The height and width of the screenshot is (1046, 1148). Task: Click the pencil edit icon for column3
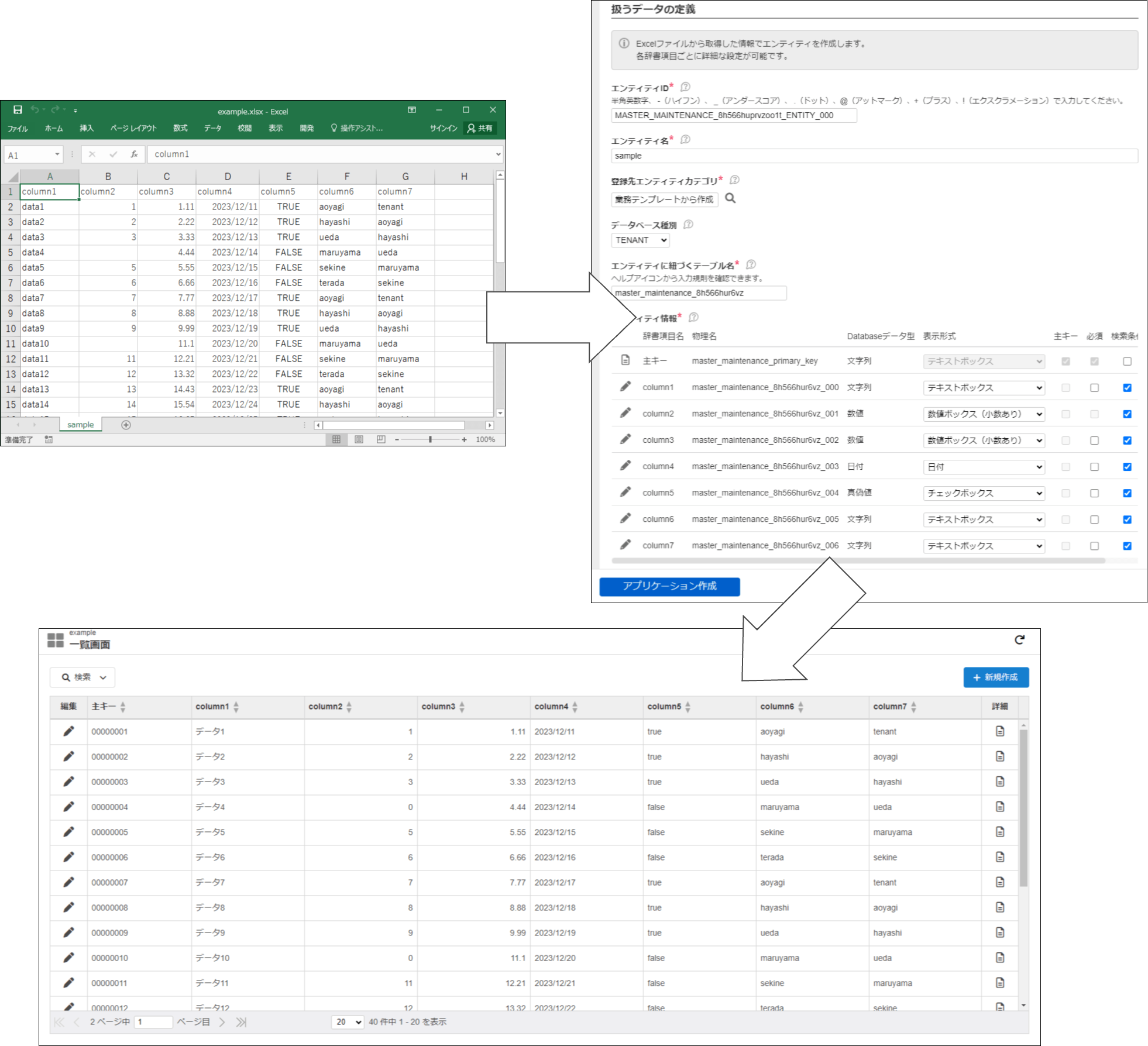click(625, 439)
